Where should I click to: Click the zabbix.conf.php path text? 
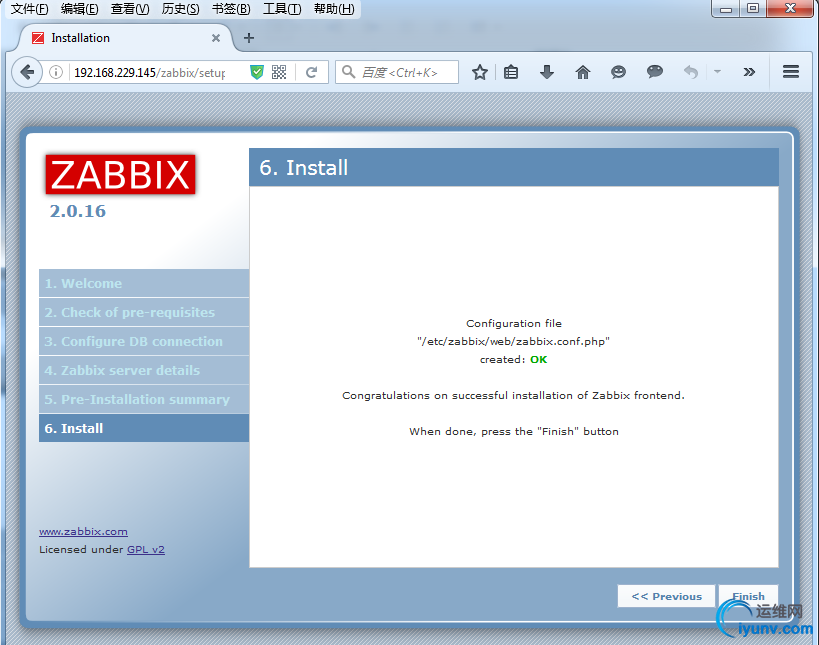point(513,342)
